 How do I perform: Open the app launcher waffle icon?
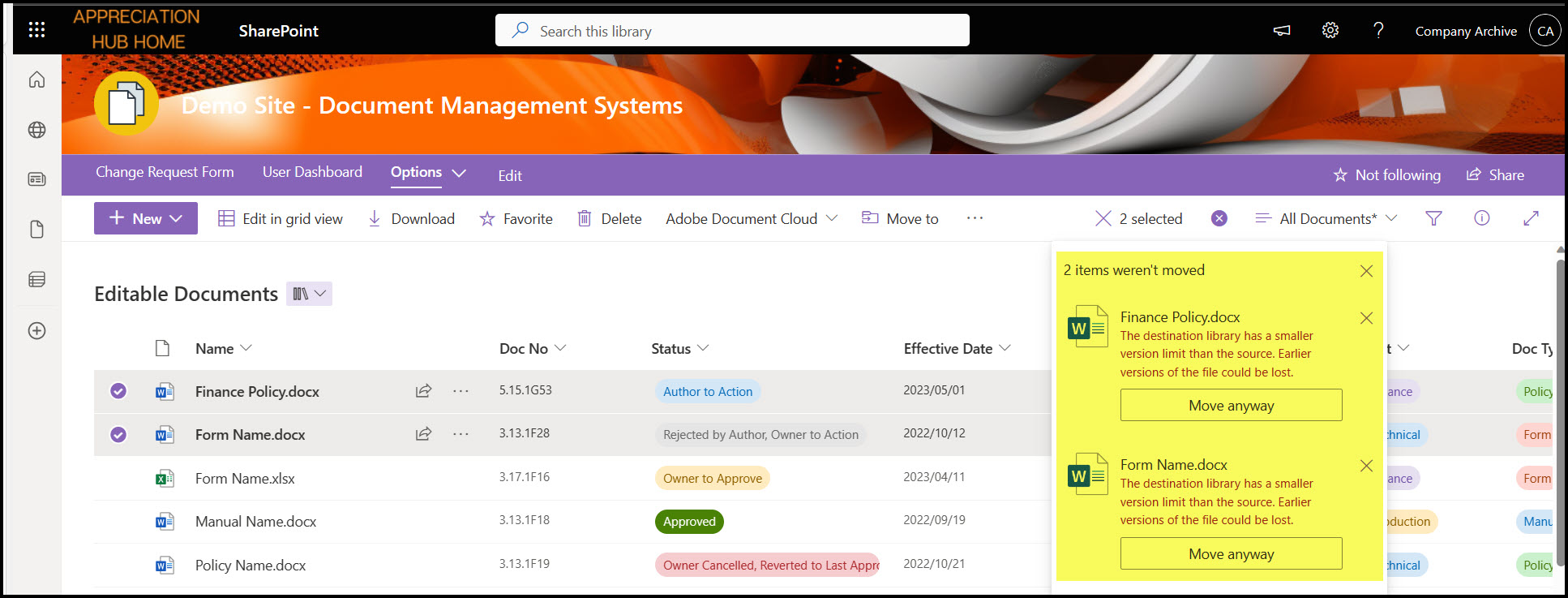point(36,30)
